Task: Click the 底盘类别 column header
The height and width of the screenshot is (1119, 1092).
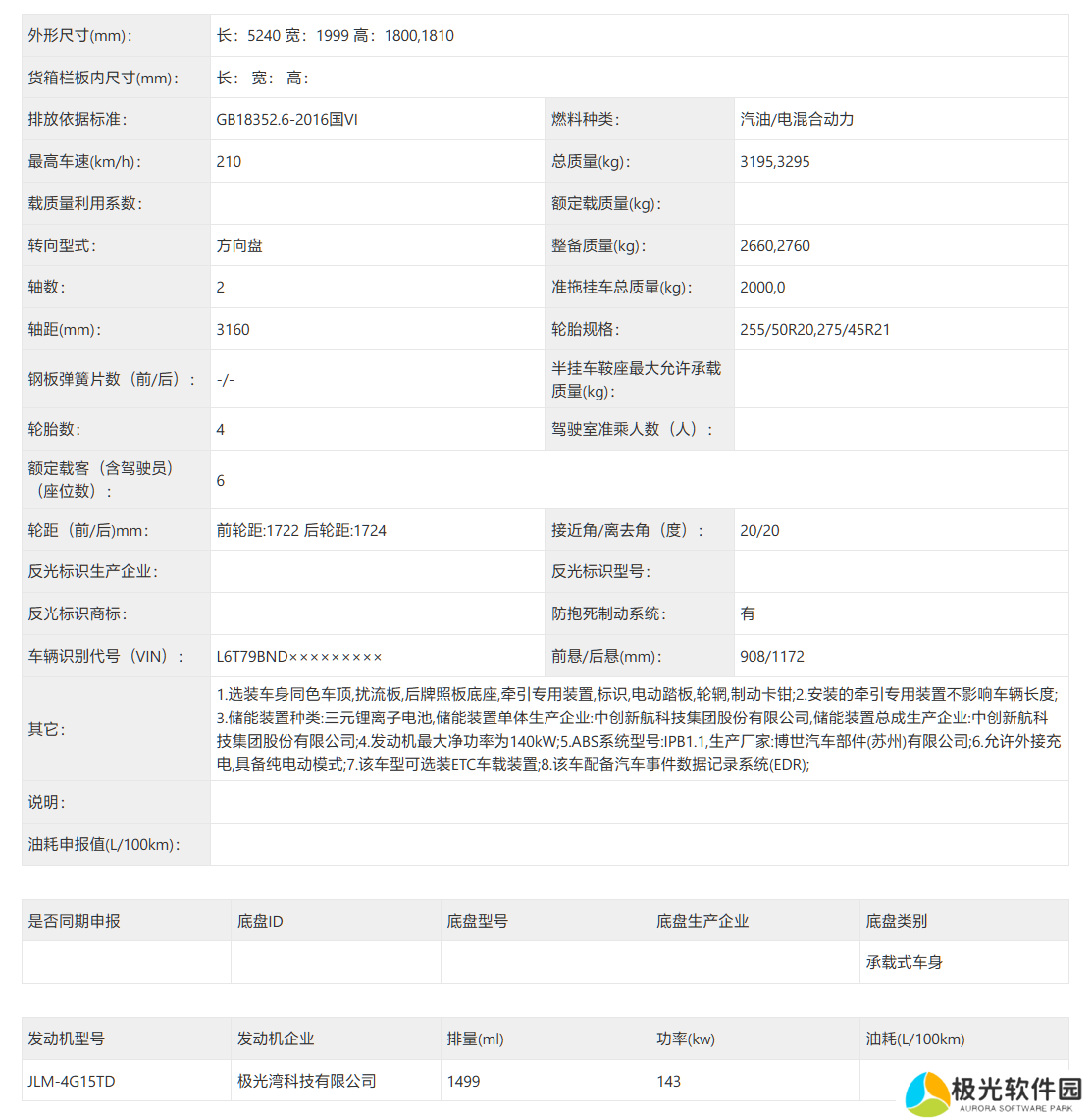Action: tap(896, 921)
